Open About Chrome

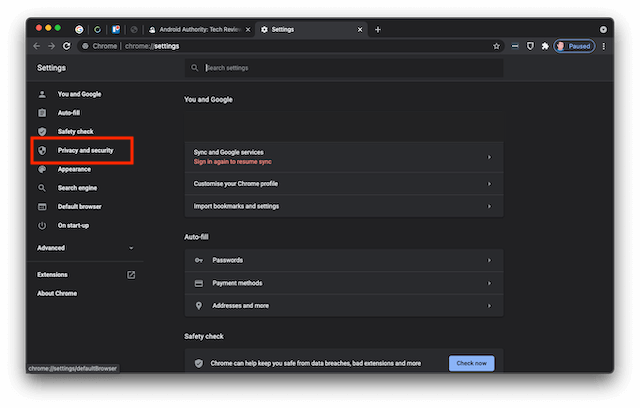57,293
